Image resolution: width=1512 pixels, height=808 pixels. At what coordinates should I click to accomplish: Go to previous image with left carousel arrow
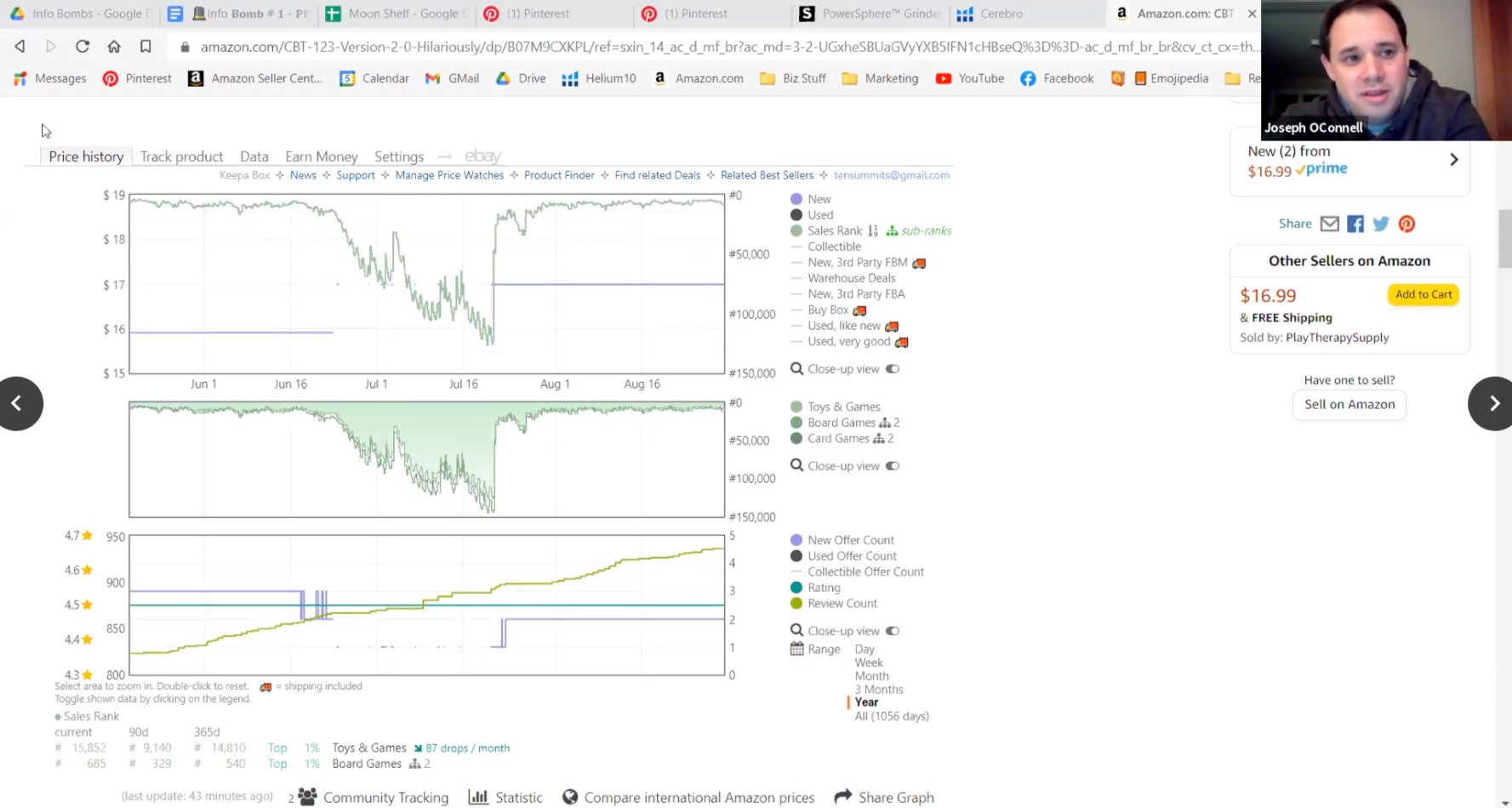[16, 403]
